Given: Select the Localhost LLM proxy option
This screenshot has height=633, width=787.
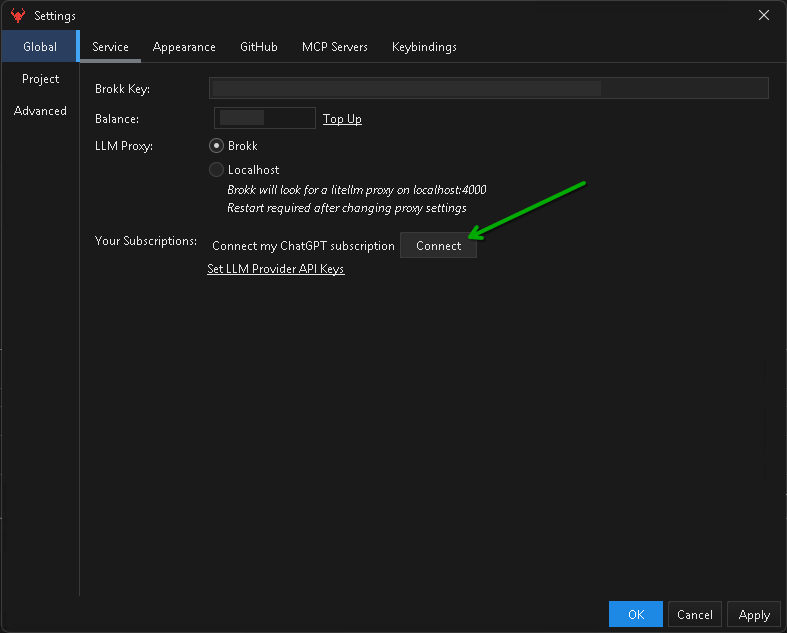Looking at the screenshot, I should point(216,170).
